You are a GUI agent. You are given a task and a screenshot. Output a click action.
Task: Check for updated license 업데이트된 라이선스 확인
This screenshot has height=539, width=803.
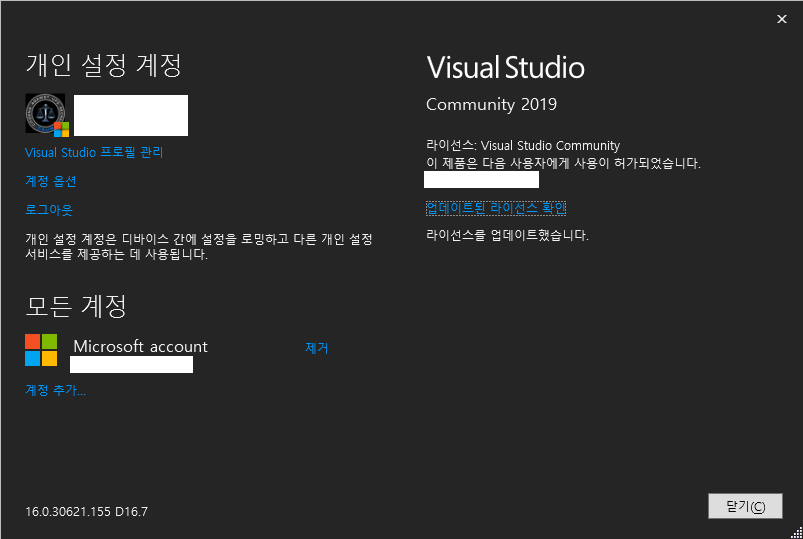pos(496,208)
